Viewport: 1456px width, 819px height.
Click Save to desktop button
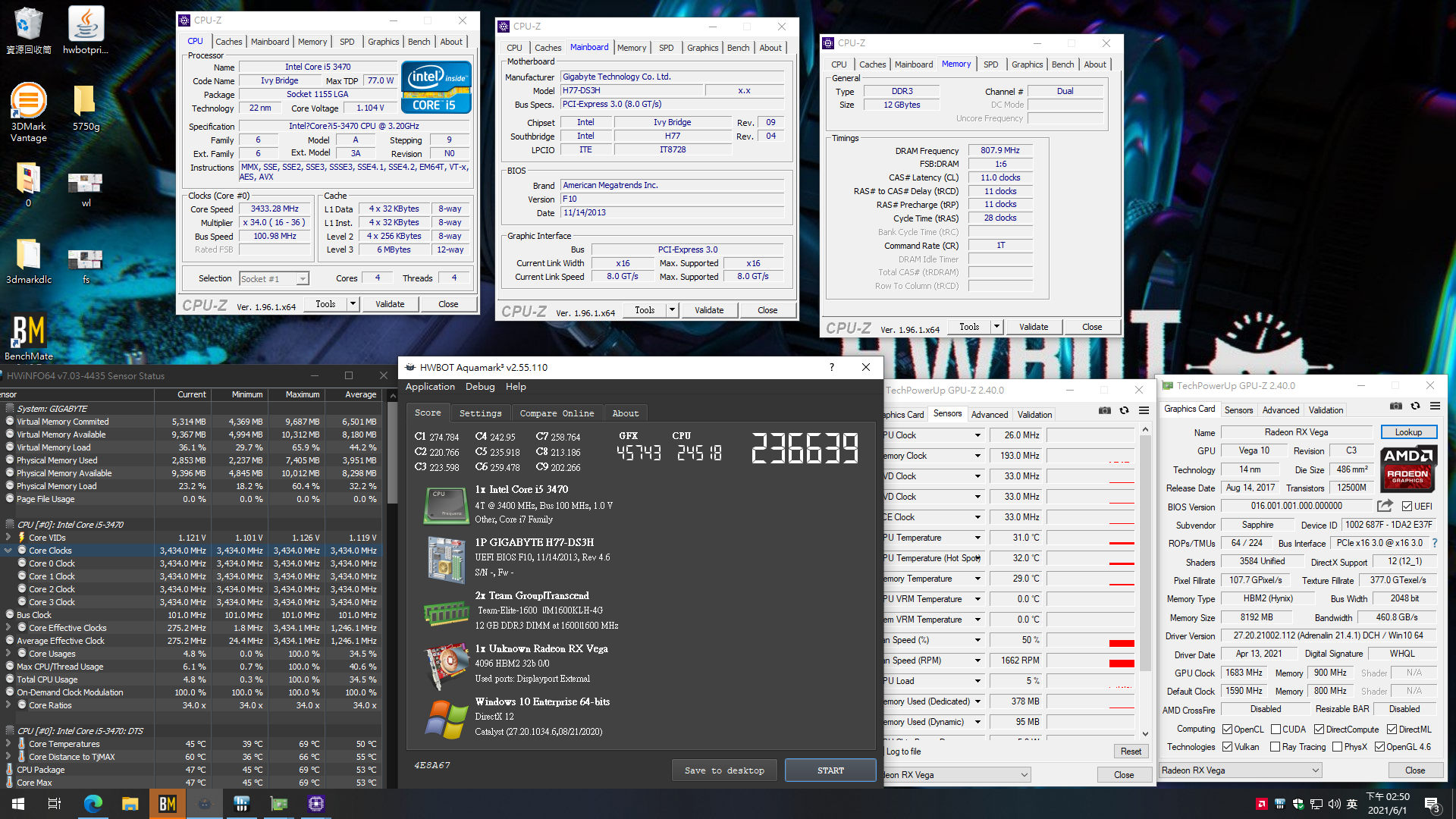click(724, 770)
